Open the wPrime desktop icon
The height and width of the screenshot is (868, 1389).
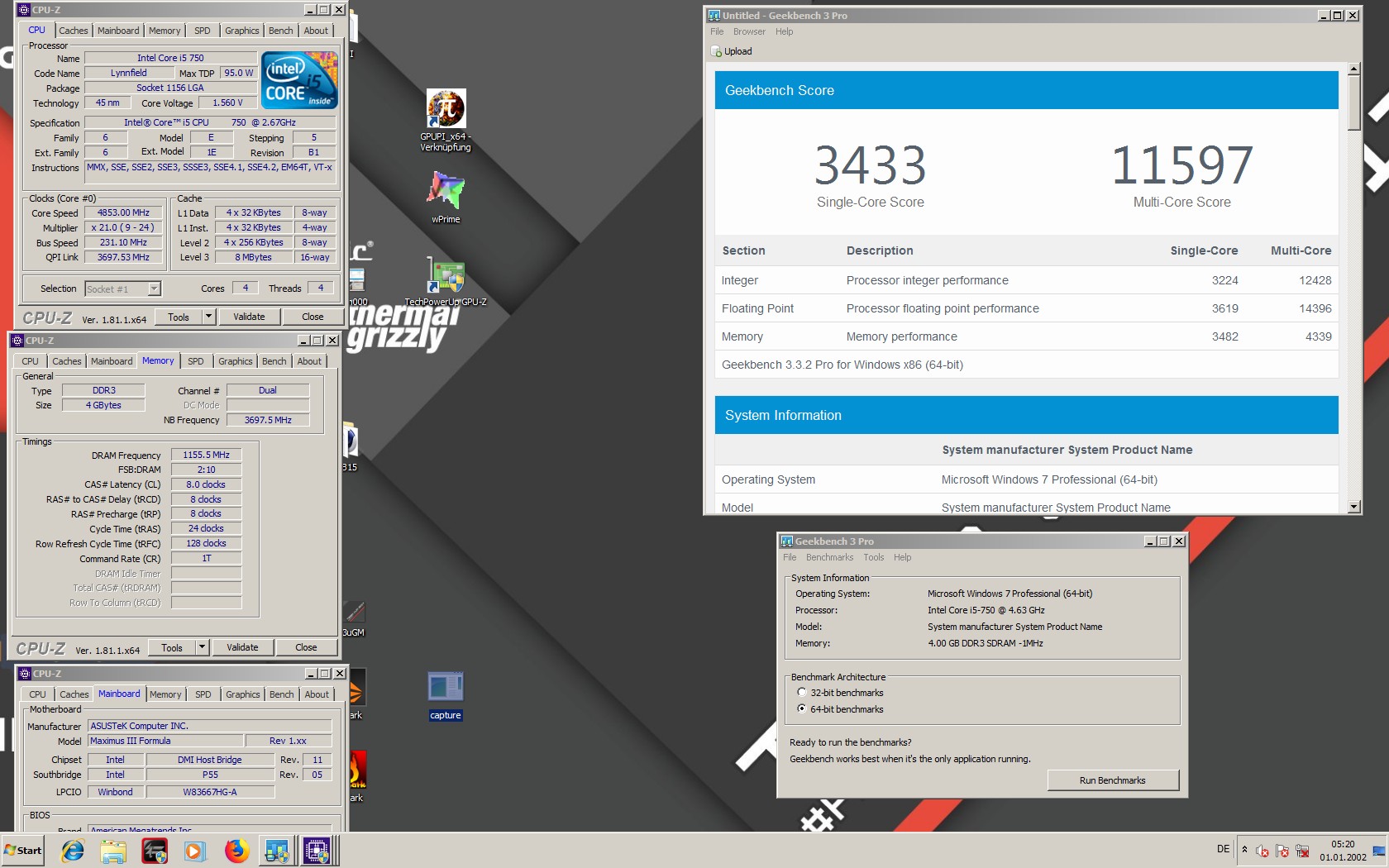[446, 197]
